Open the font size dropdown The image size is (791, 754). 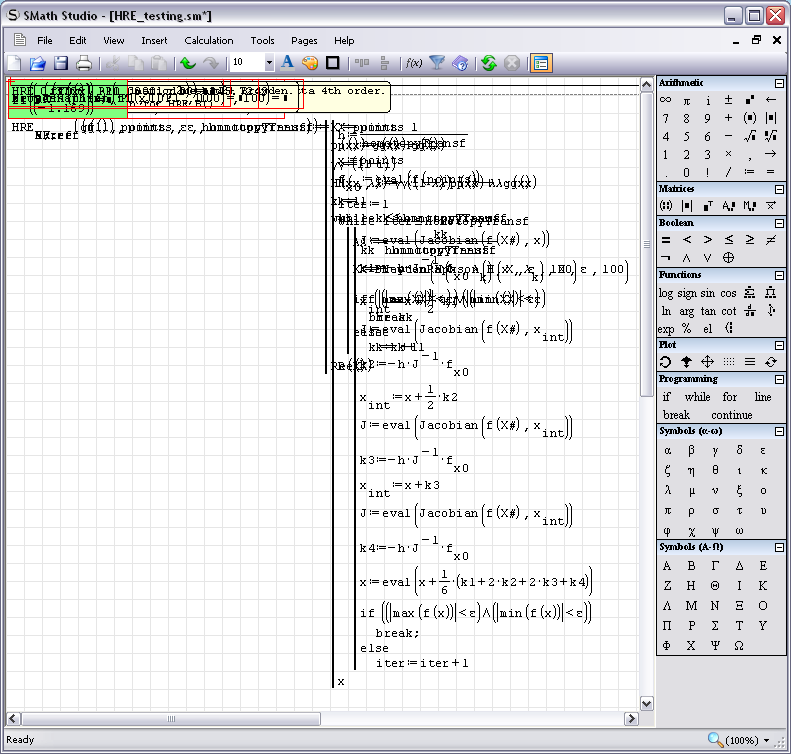click(x=268, y=63)
